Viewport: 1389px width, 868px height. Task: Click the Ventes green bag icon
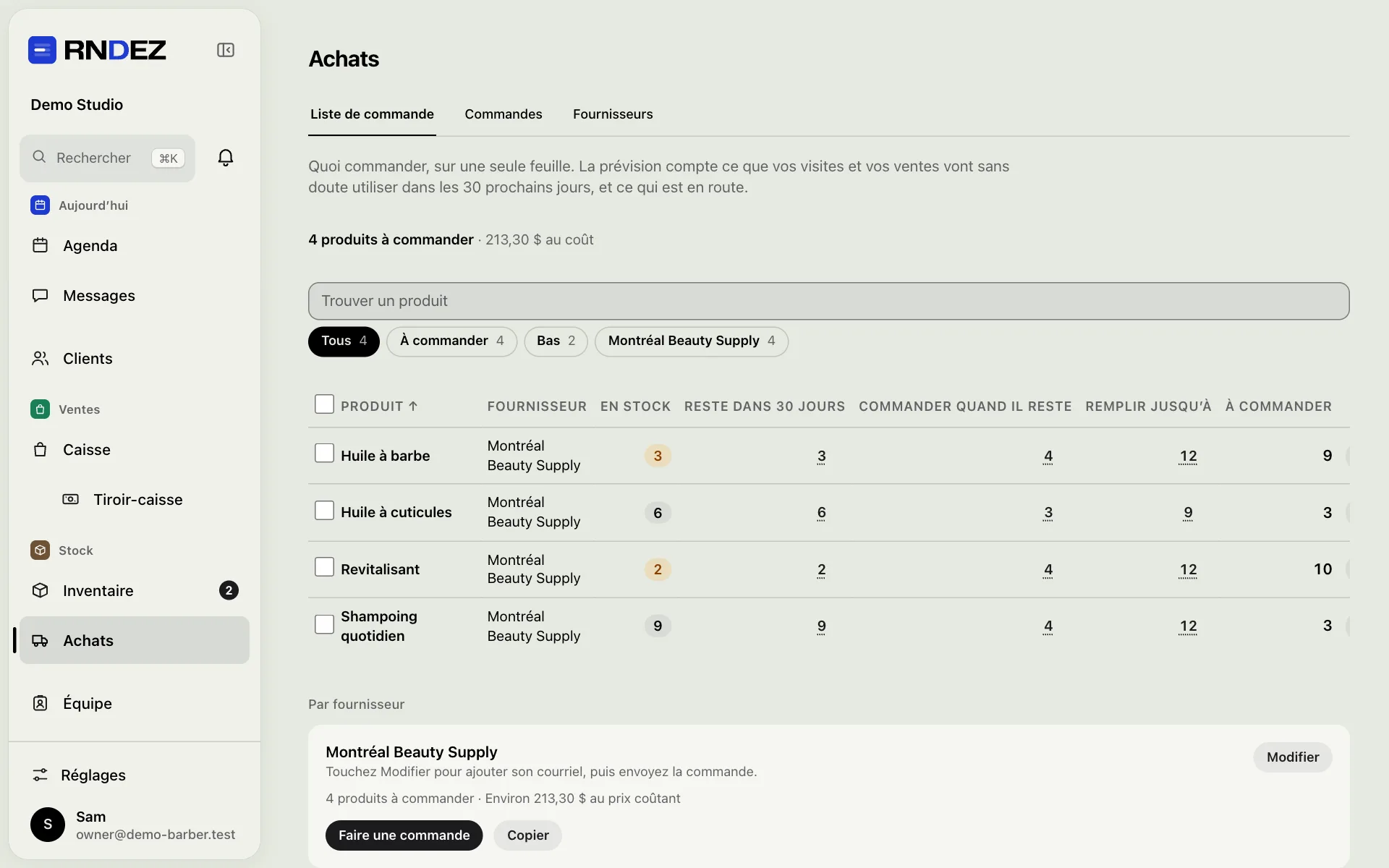tap(41, 409)
